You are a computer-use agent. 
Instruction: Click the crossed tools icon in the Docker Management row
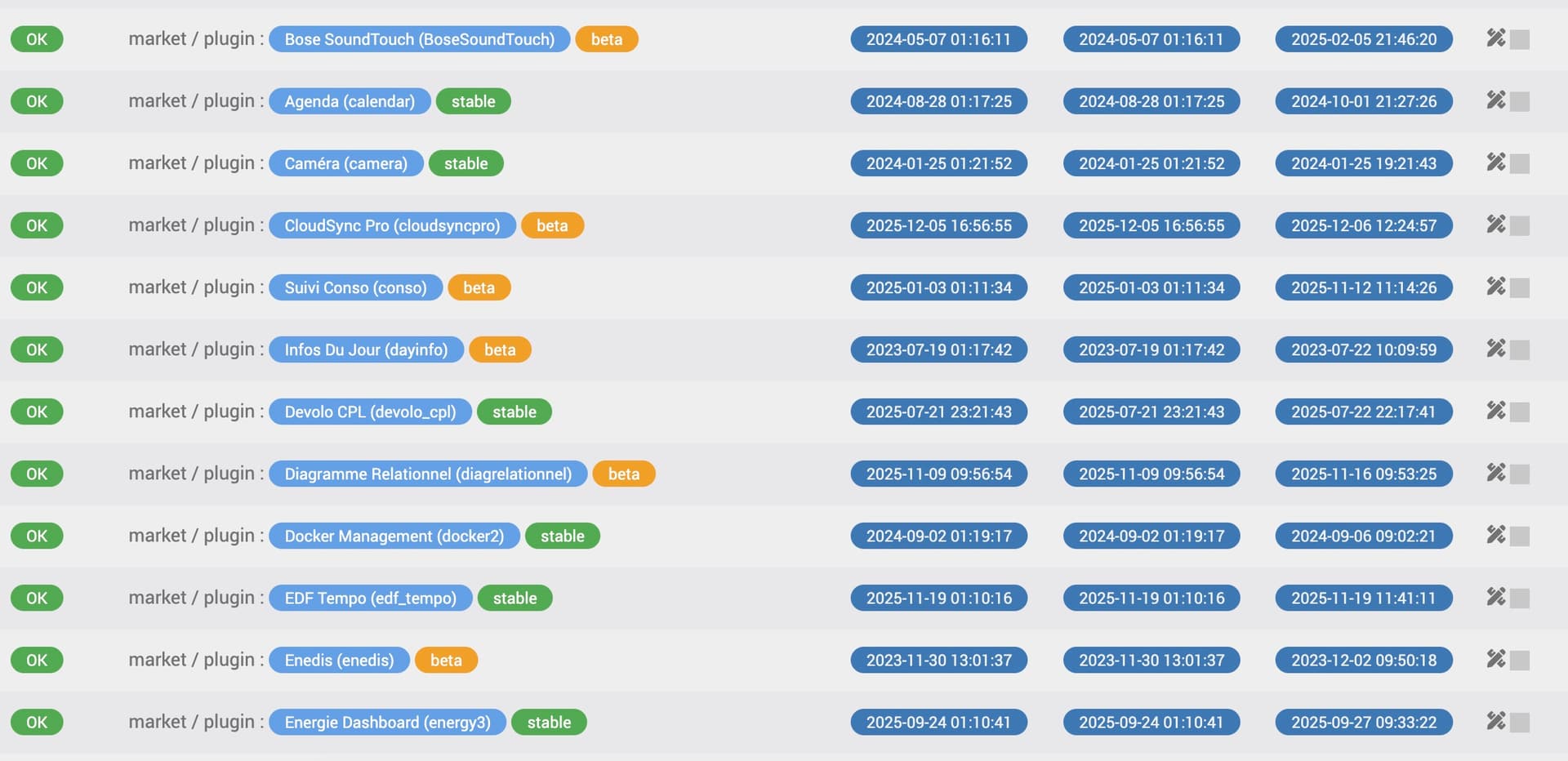coord(1495,535)
